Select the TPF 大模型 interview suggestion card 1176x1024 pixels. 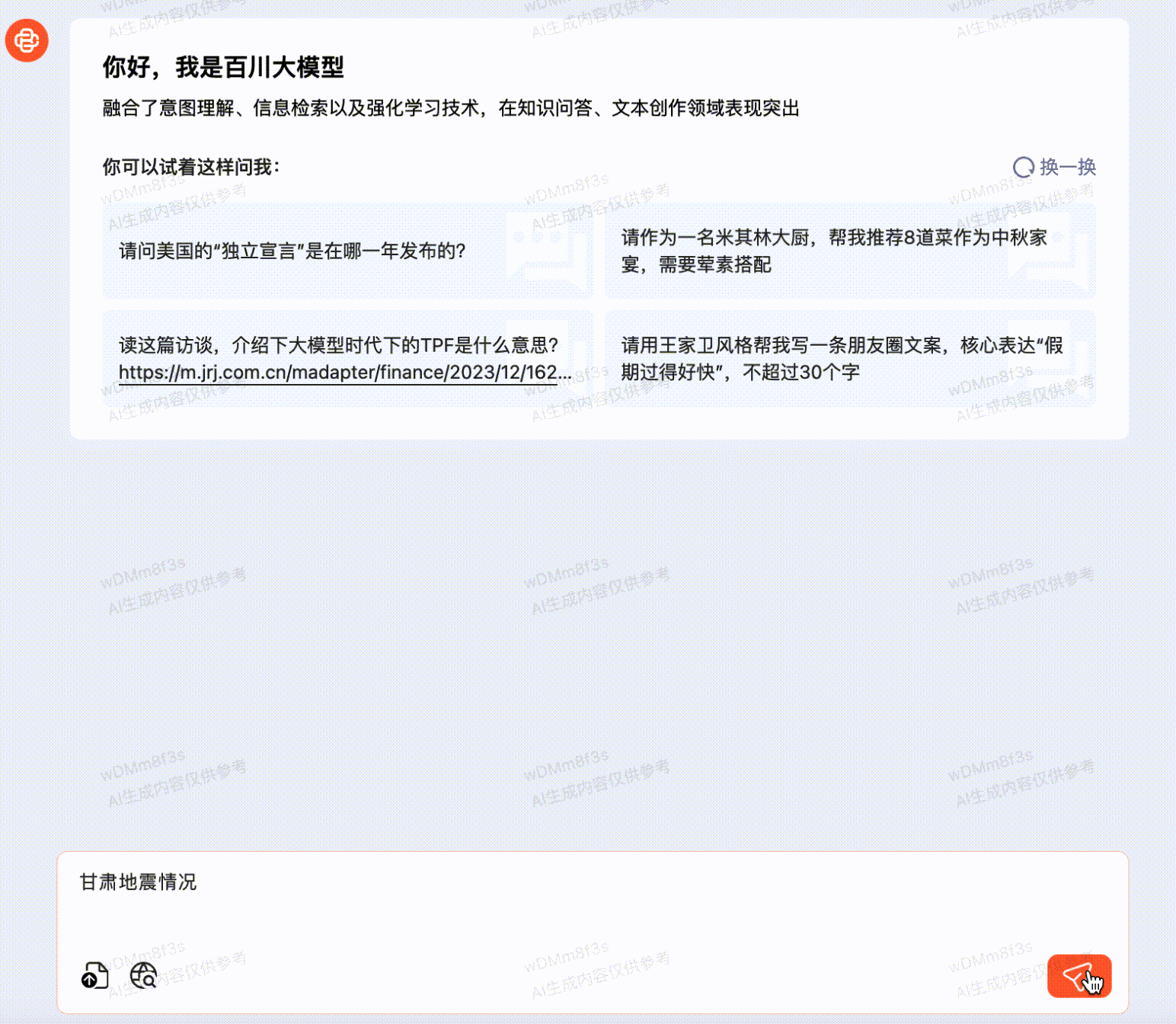(x=349, y=358)
